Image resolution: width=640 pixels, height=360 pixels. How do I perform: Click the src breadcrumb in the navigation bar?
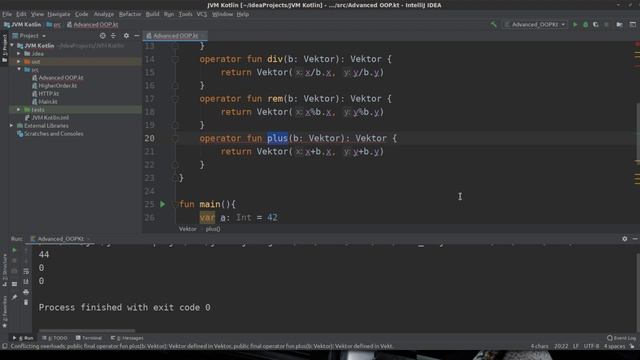tap(54, 24)
